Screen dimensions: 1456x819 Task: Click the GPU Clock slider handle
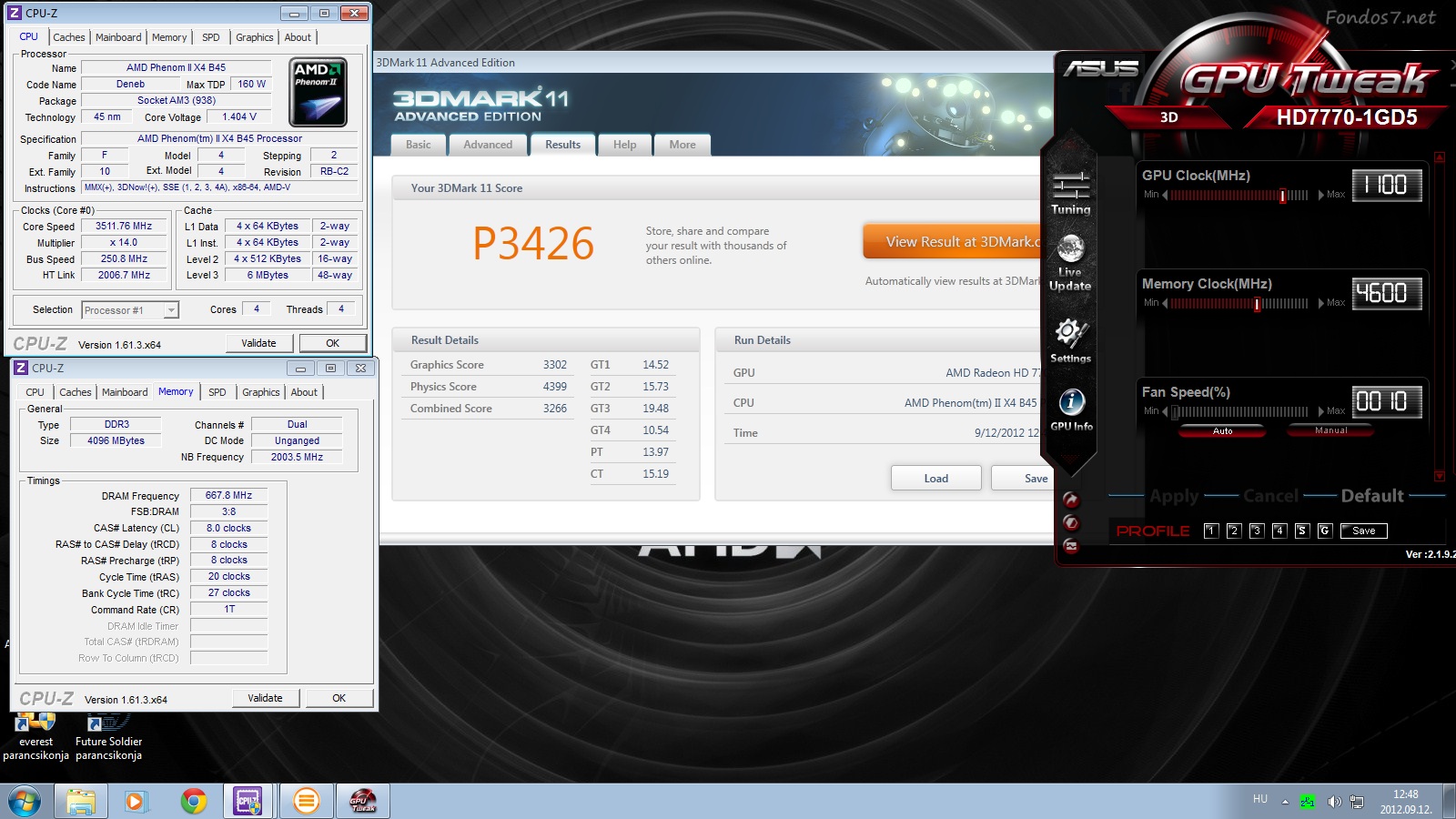pyautogui.click(x=1282, y=196)
